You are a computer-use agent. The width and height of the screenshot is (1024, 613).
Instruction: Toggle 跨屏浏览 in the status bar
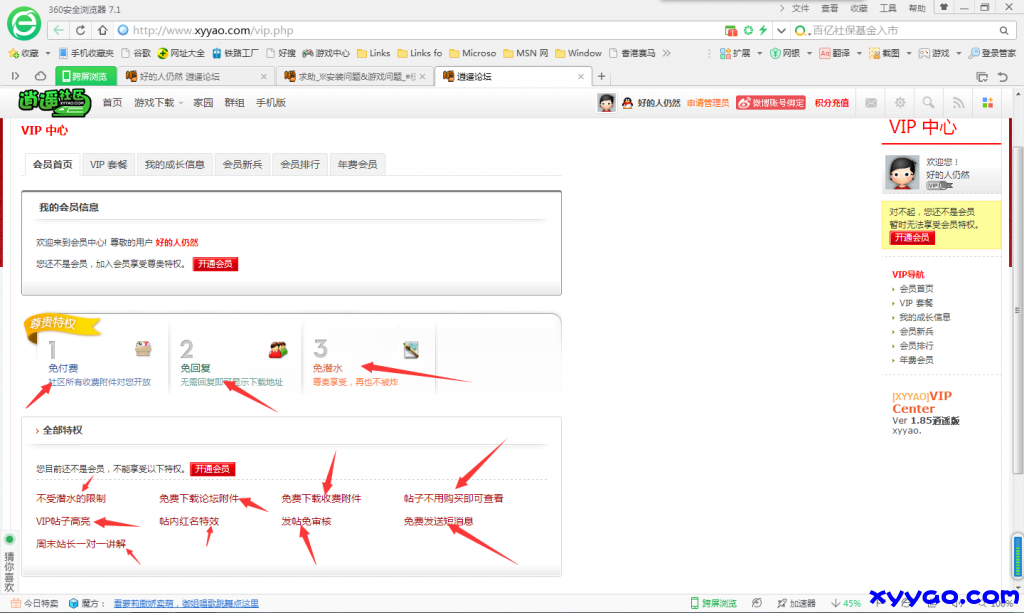click(713, 603)
